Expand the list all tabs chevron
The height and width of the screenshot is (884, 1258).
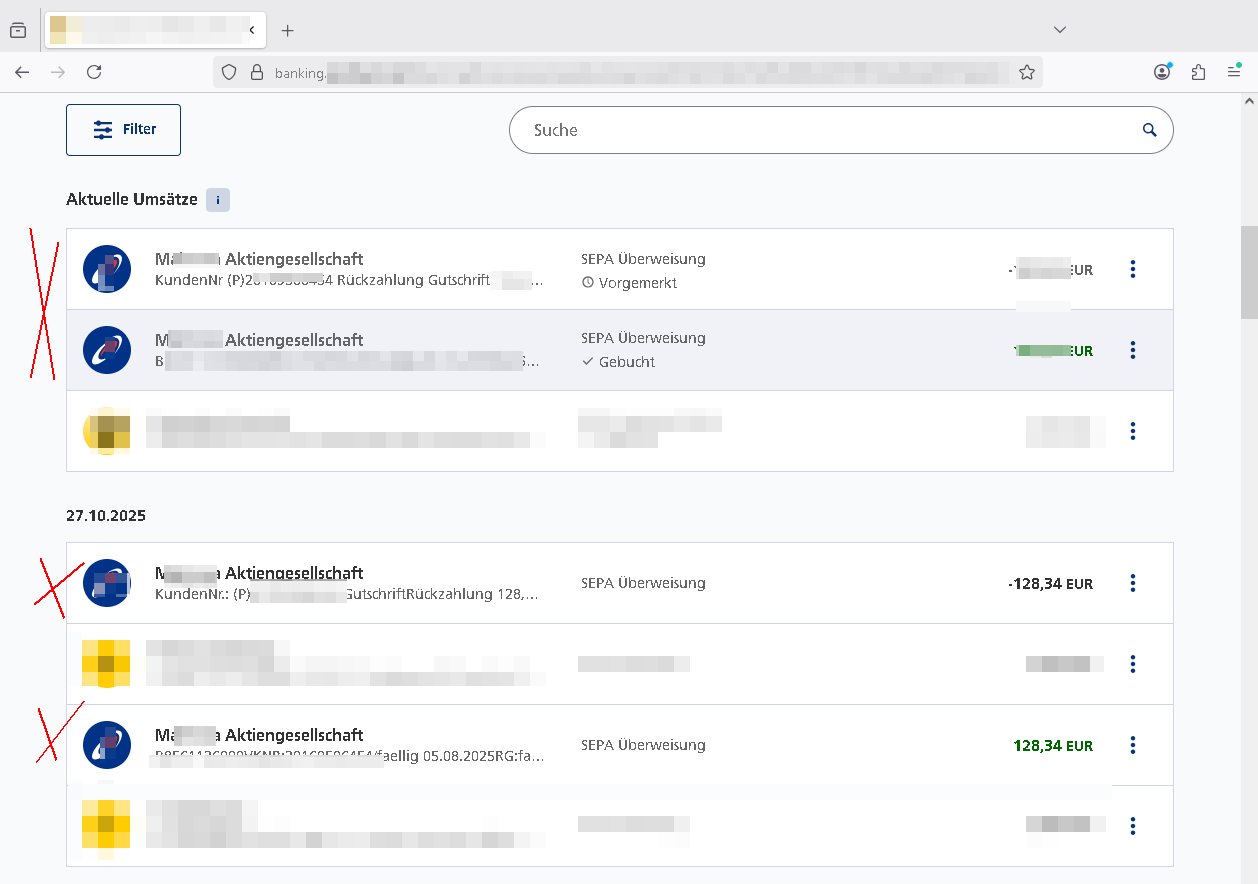(1060, 30)
